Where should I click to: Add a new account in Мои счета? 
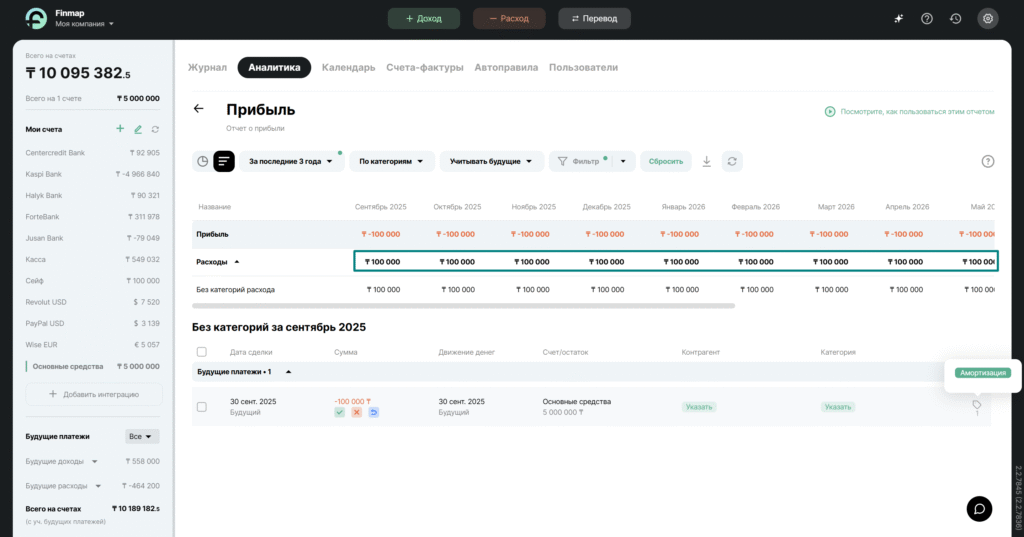120,129
